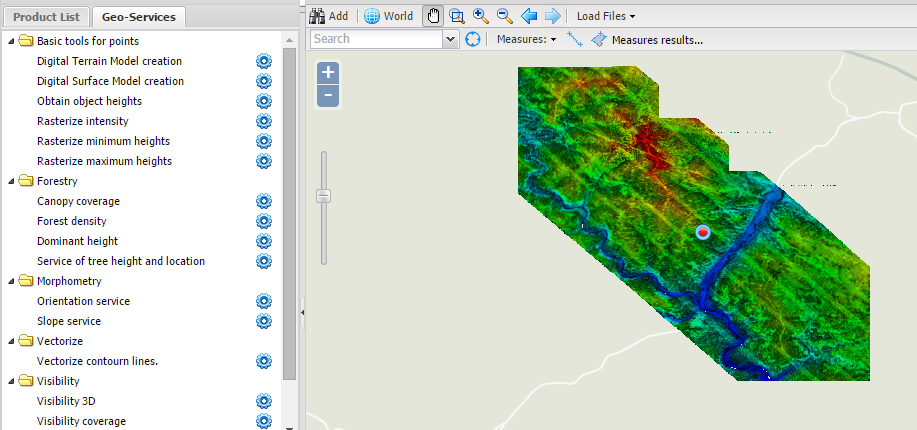This screenshot has height=430, width=917.
Task: Select Digital Terrain Model creation service
Action: (109, 61)
